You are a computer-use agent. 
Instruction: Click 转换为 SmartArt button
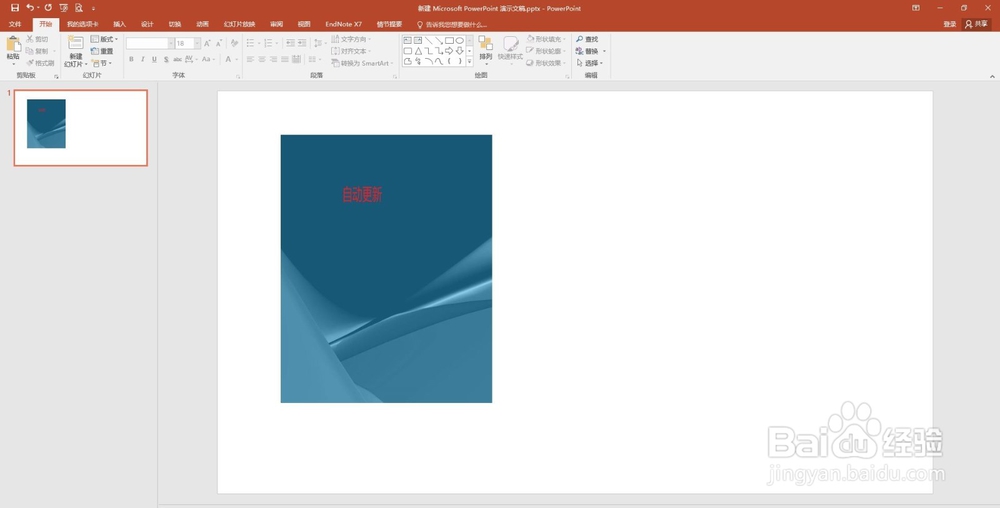pyautogui.click(x=362, y=63)
